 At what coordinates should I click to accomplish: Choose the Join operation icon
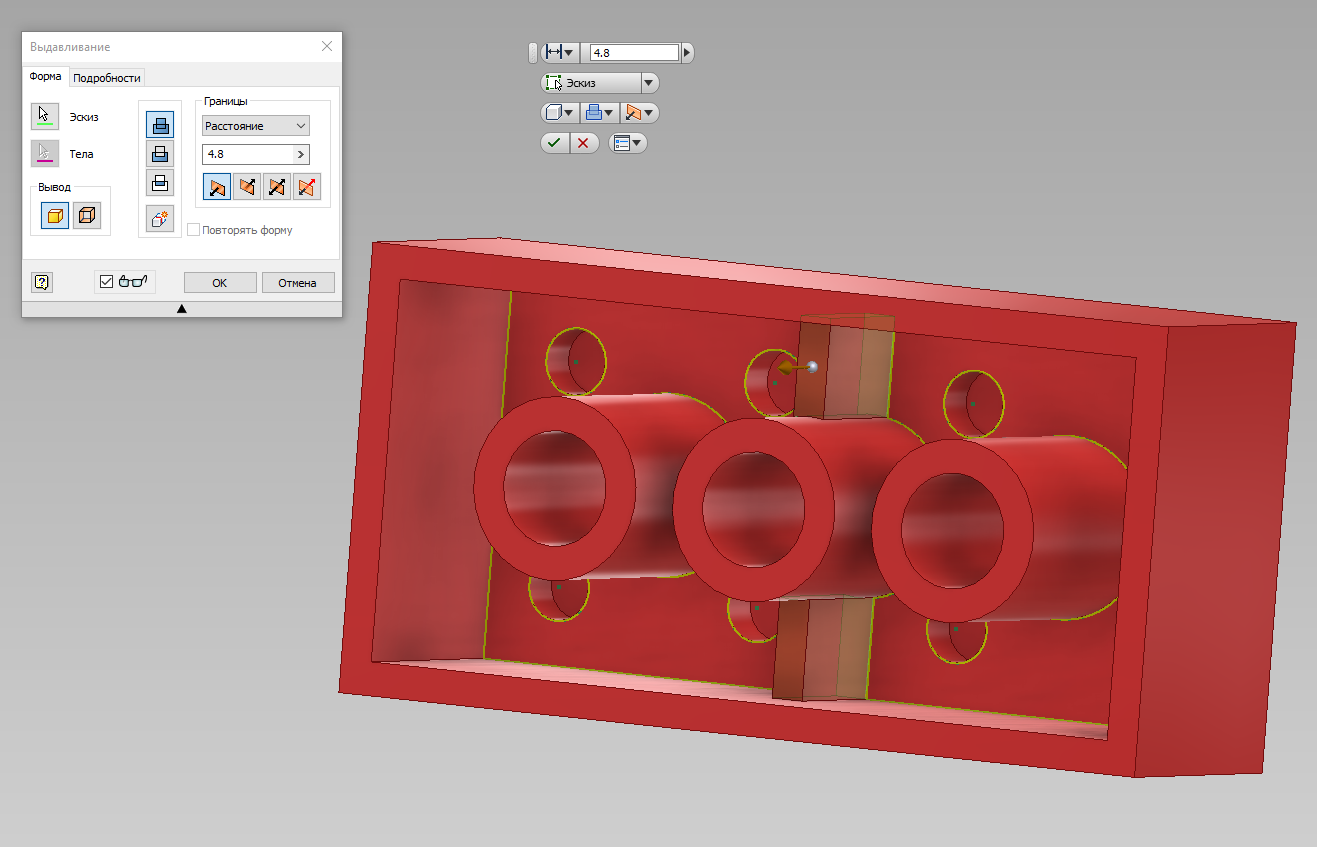pos(160,125)
